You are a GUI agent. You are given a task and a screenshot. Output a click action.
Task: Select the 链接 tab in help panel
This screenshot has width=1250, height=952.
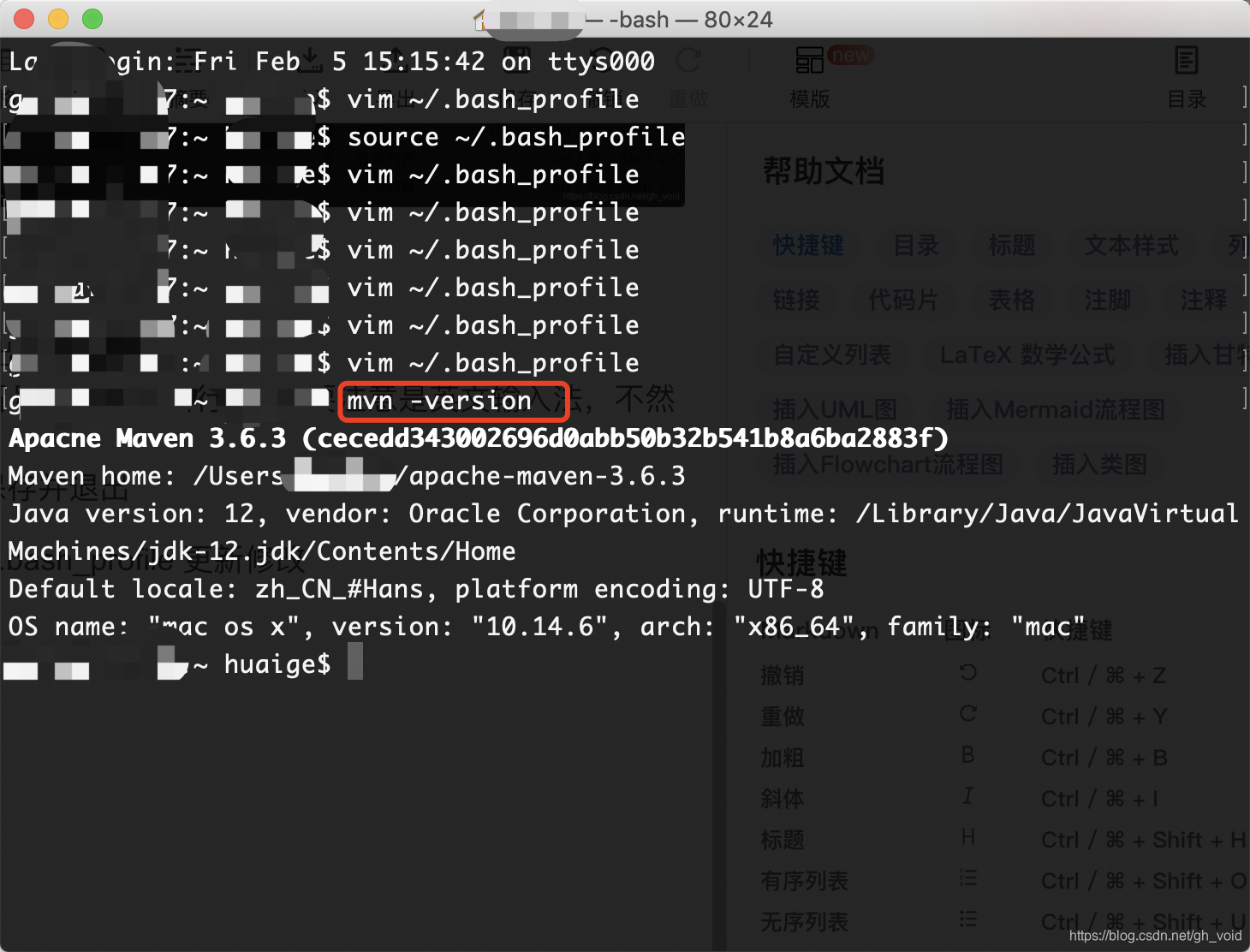pos(796,300)
